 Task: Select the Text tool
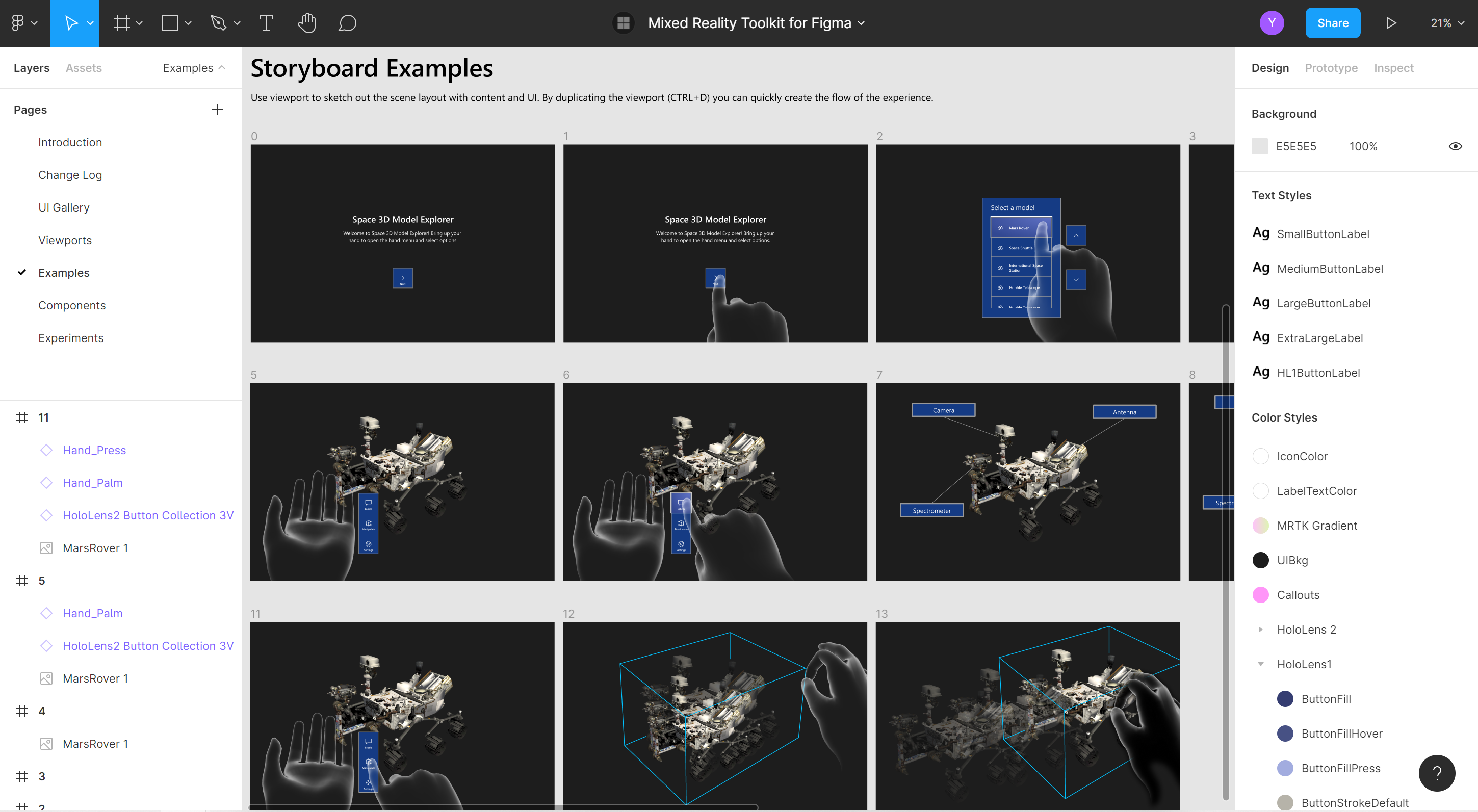(x=265, y=22)
